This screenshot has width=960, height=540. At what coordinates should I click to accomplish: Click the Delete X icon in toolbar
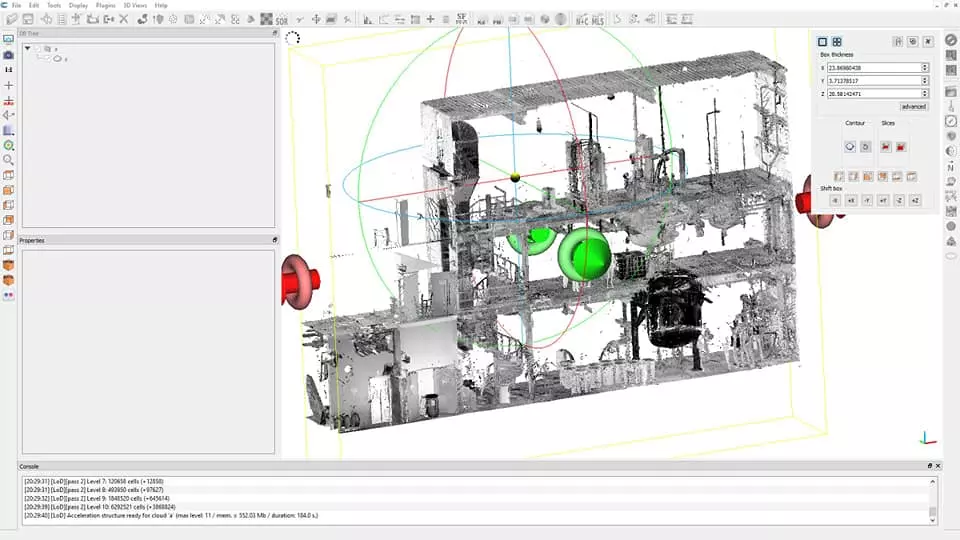124,19
